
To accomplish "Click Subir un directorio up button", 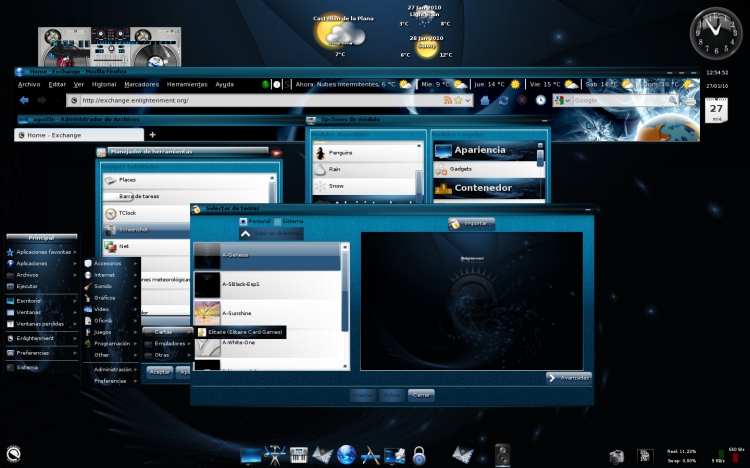I will click(x=271, y=234).
